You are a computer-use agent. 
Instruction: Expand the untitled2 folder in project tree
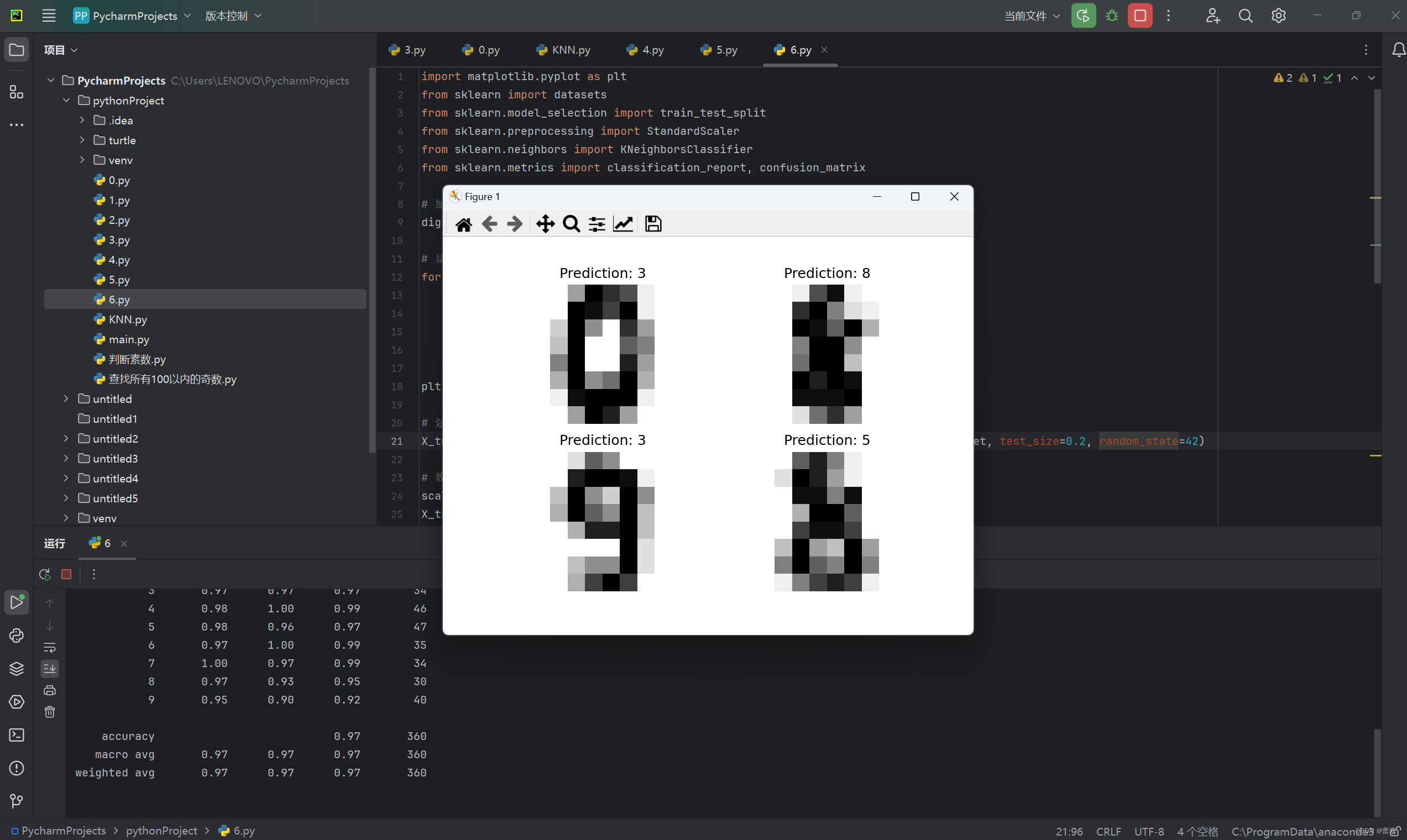pos(66,438)
